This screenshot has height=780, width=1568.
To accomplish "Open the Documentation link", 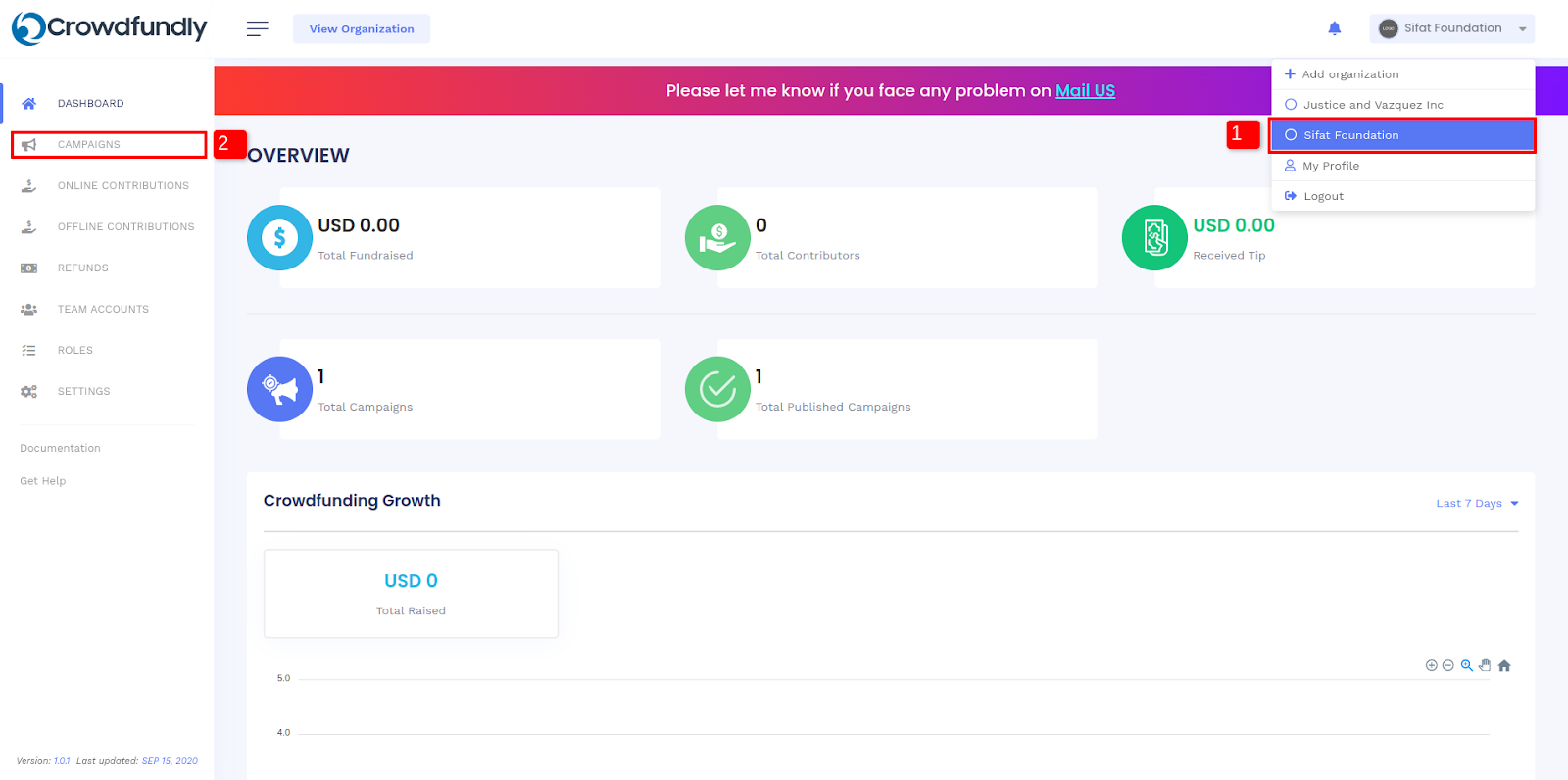I will click(60, 449).
